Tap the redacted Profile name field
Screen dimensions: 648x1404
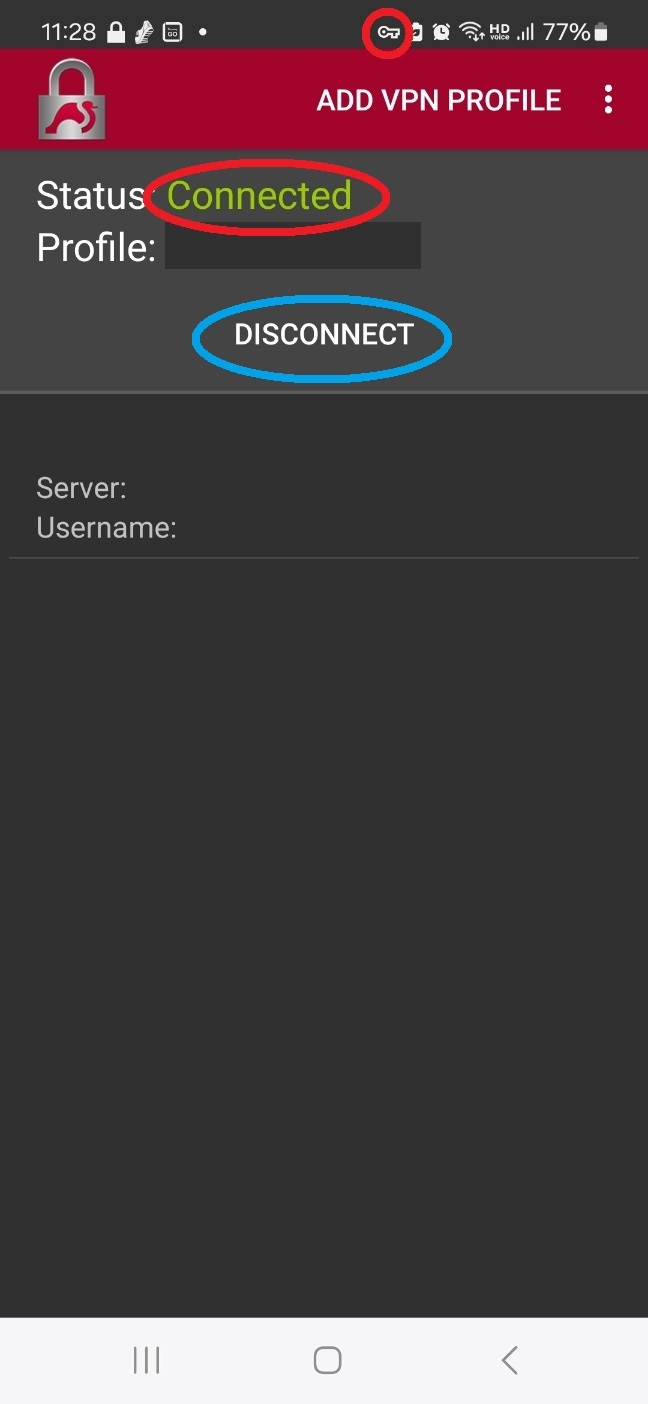pyautogui.click(x=293, y=246)
